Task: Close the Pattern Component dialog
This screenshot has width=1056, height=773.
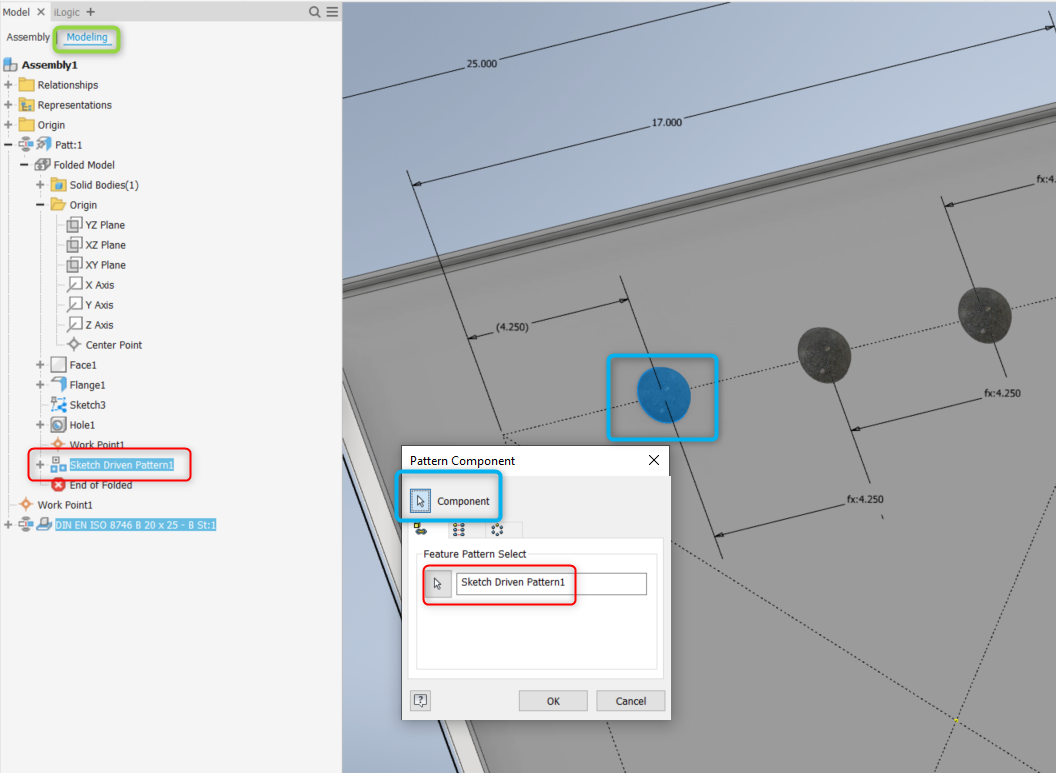Action: tap(654, 460)
